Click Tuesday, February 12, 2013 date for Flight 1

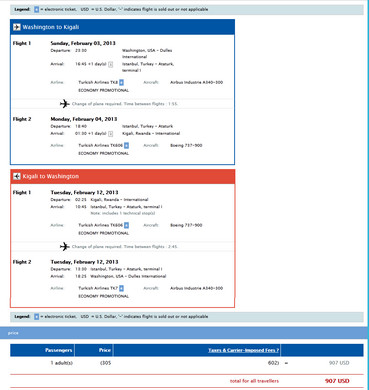[84, 193]
